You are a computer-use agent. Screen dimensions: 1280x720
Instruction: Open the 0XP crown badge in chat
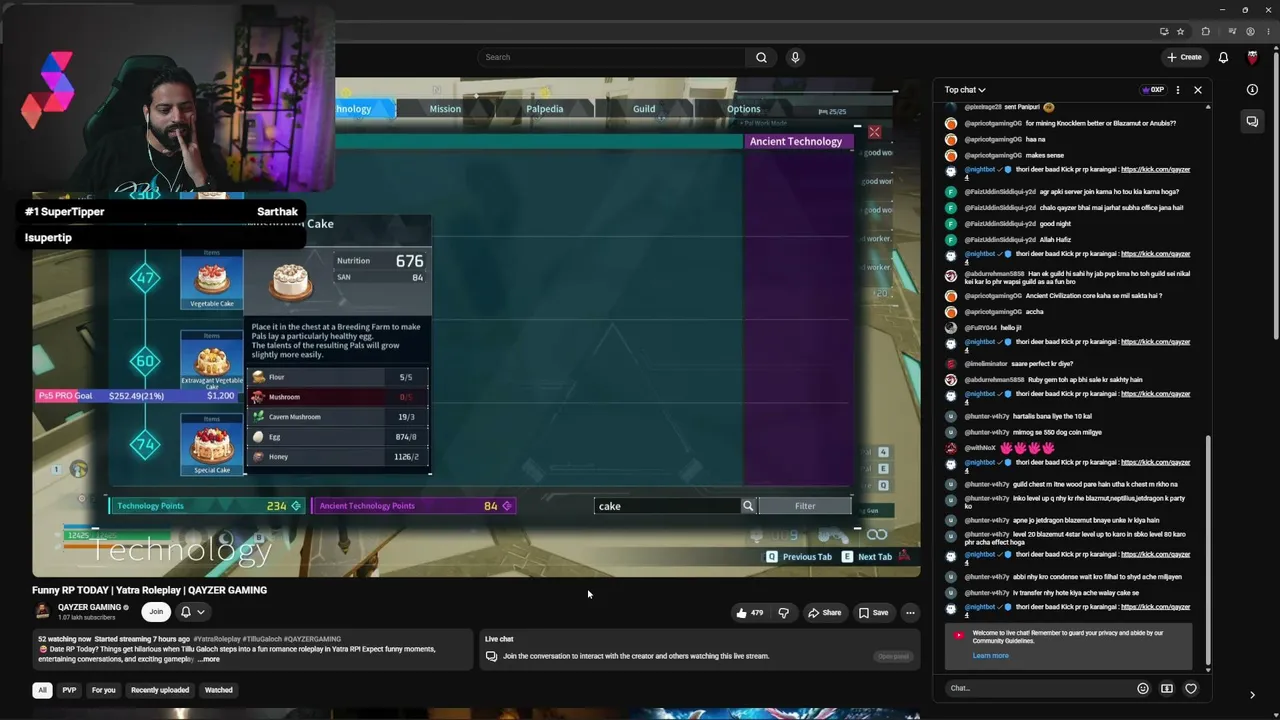(1153, 90)
